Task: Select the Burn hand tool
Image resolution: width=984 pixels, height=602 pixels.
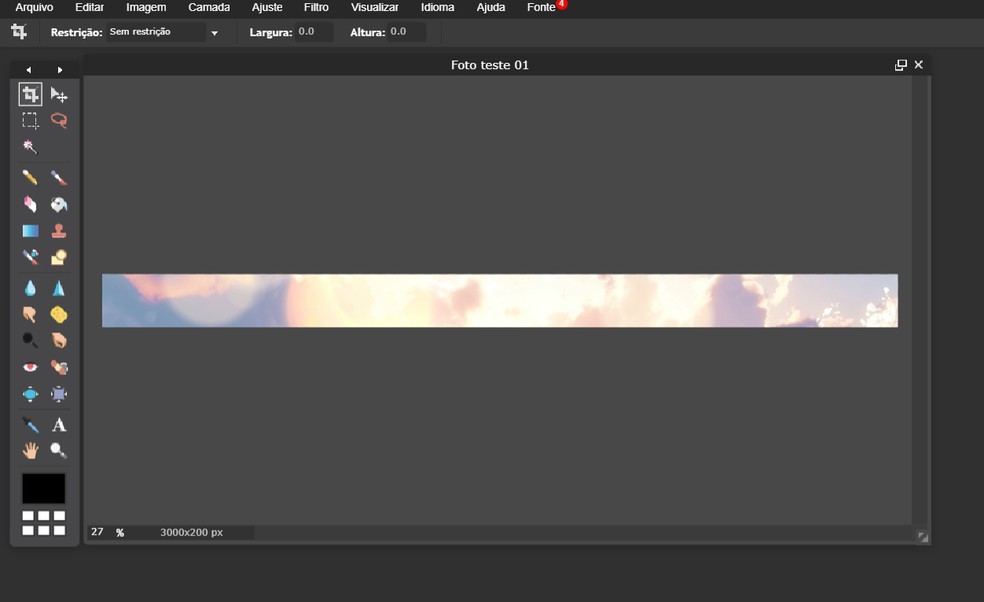Action: 59,340
